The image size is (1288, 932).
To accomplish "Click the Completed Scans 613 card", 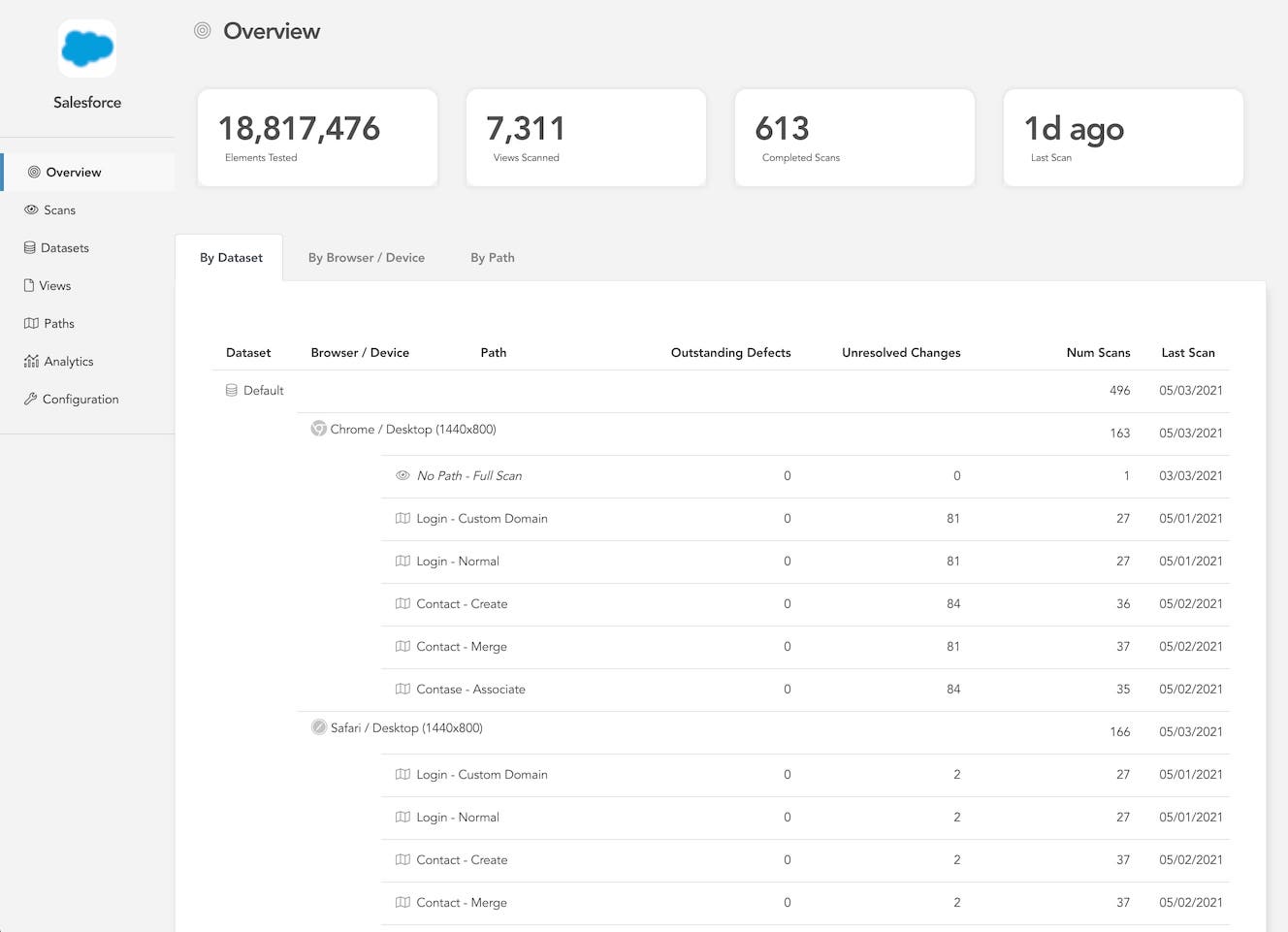I will coord(854,138).
